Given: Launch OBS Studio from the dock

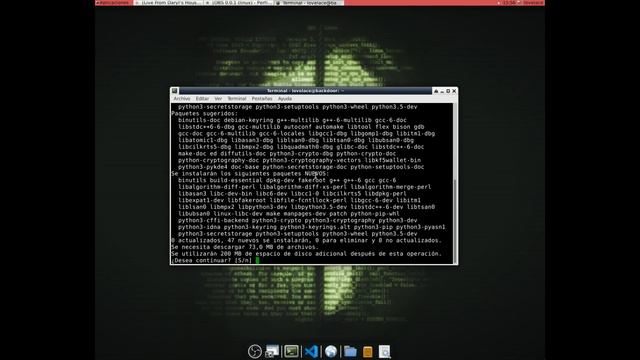Looking at the screenshot, I should pyautogui.click(x=255, y=351).
